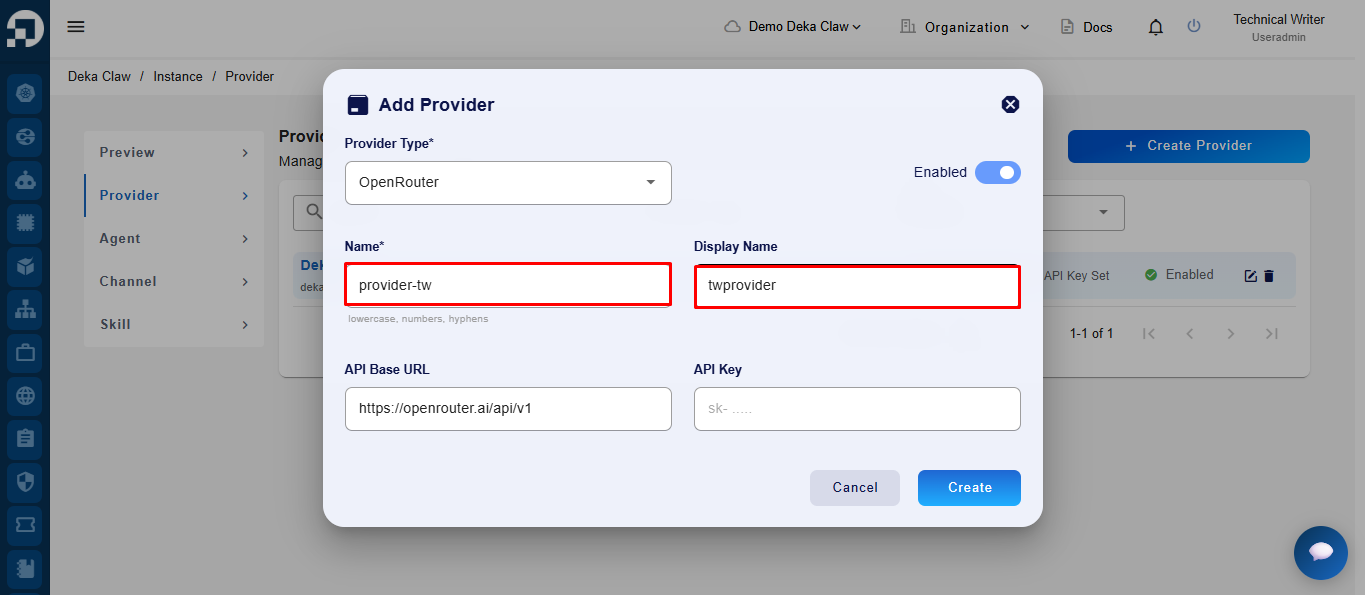Open the Provider Type dropdown
Viewport: 1365px width, 595px height.
click(x=508, y=183)
